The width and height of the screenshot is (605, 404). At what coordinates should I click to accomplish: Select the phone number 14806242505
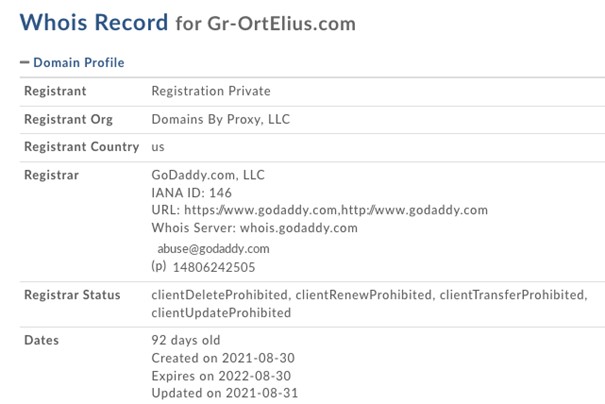[214, 267]
